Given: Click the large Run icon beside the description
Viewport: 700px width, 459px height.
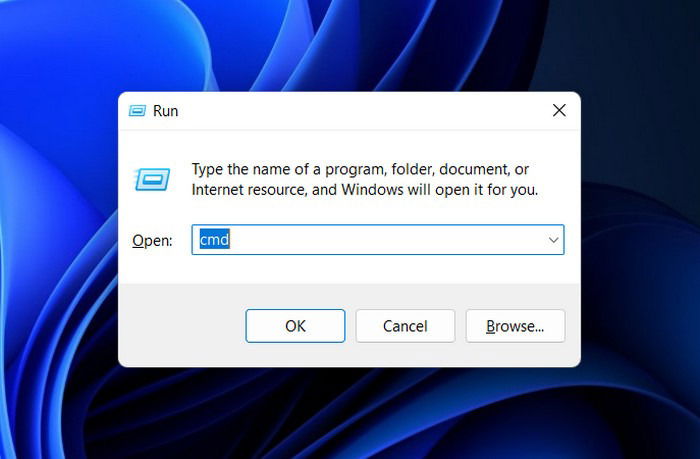Looking at the screenshot, I should [152, 179].
